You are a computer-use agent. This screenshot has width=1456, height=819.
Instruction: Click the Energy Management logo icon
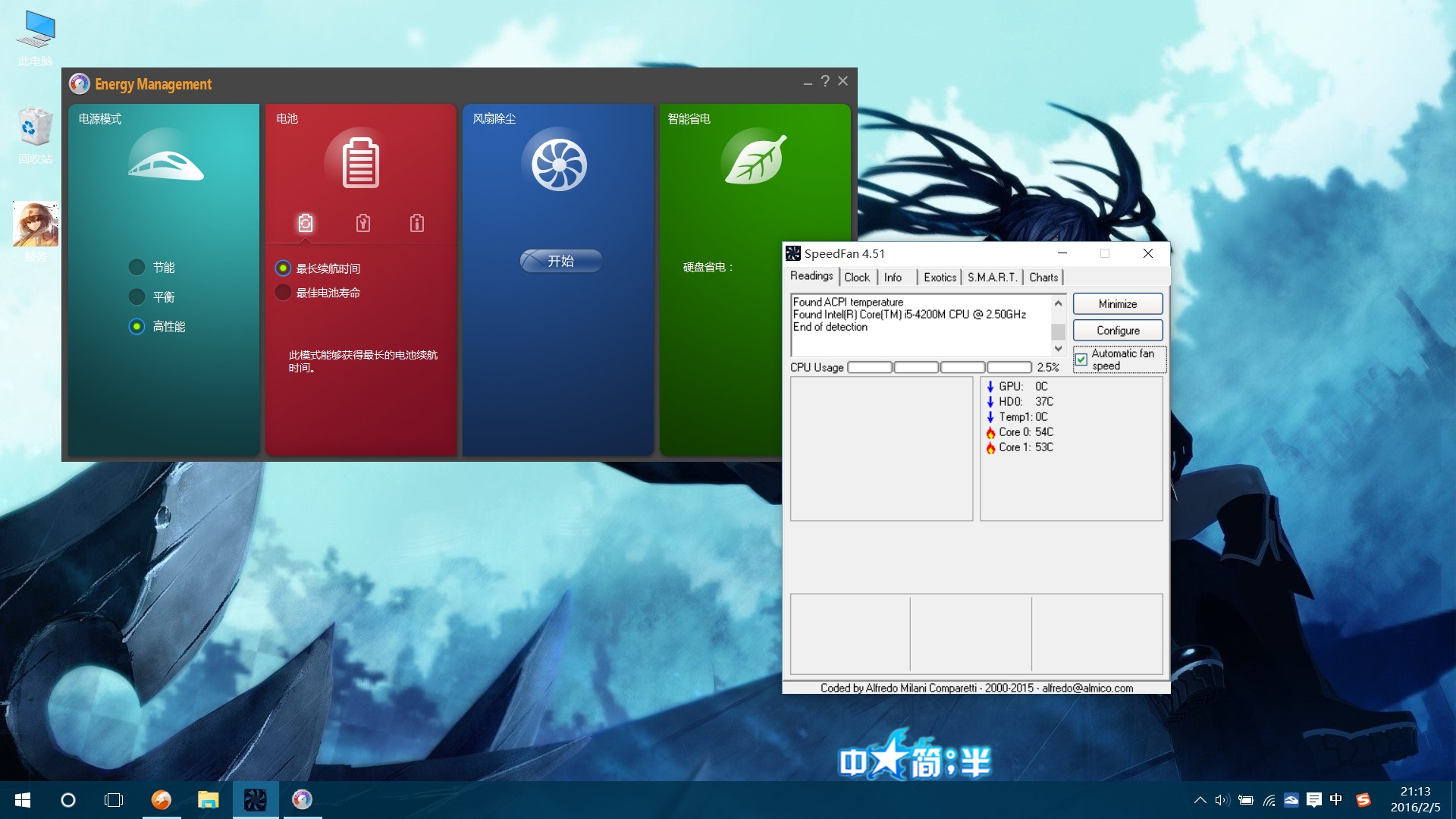point(79,83)
